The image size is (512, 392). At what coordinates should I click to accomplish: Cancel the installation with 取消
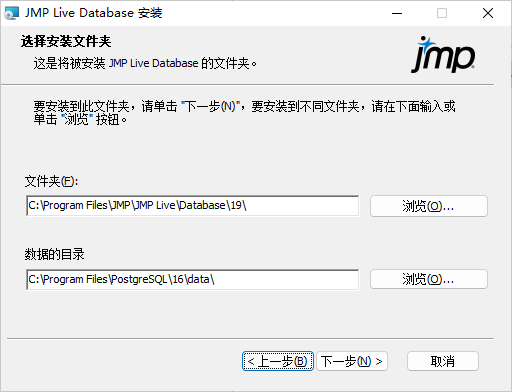click(443, 361)
